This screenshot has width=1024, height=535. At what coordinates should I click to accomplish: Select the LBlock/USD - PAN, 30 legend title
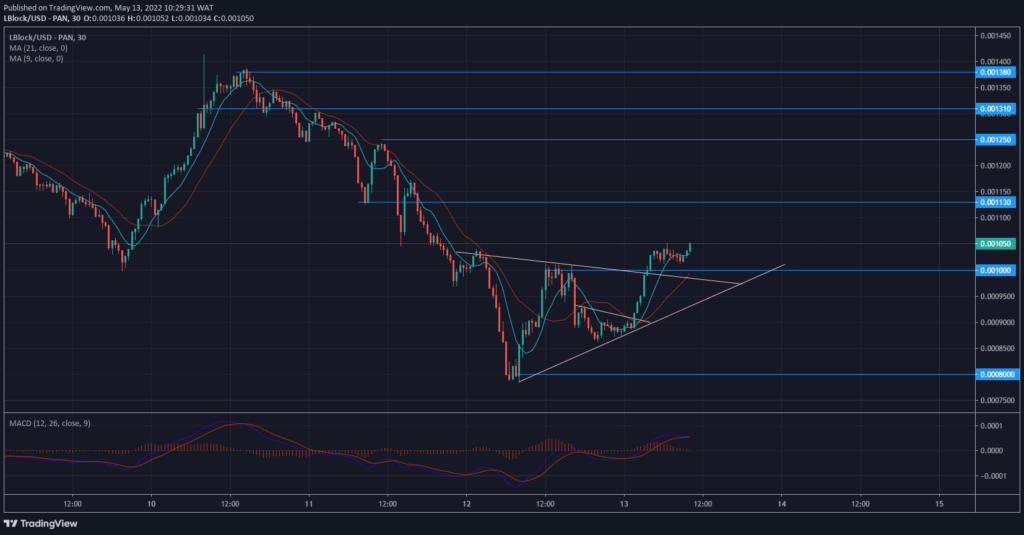point(48,37)
